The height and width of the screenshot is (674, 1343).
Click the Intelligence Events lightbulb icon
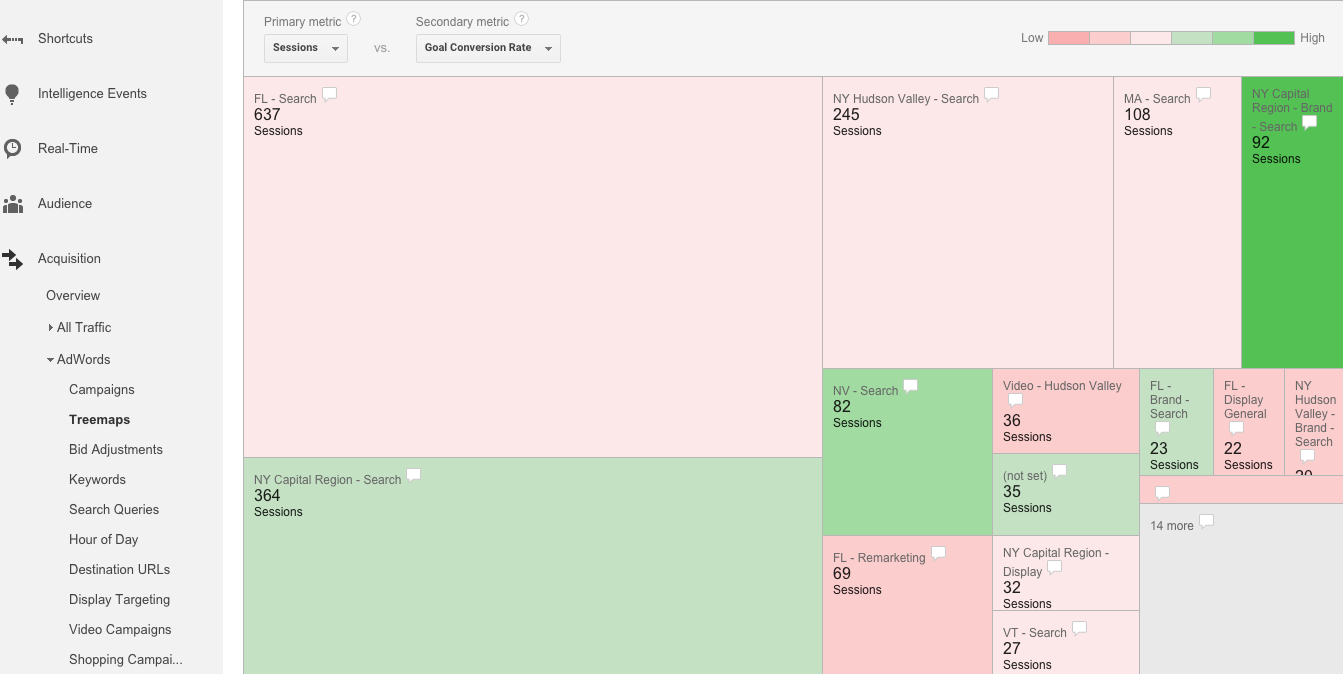click(x=12, y=94)
